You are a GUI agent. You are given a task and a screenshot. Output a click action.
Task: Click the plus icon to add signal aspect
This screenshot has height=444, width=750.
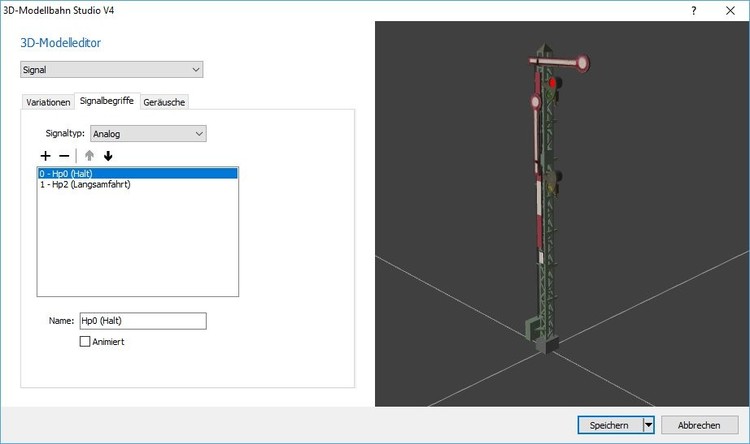[45, 156]
